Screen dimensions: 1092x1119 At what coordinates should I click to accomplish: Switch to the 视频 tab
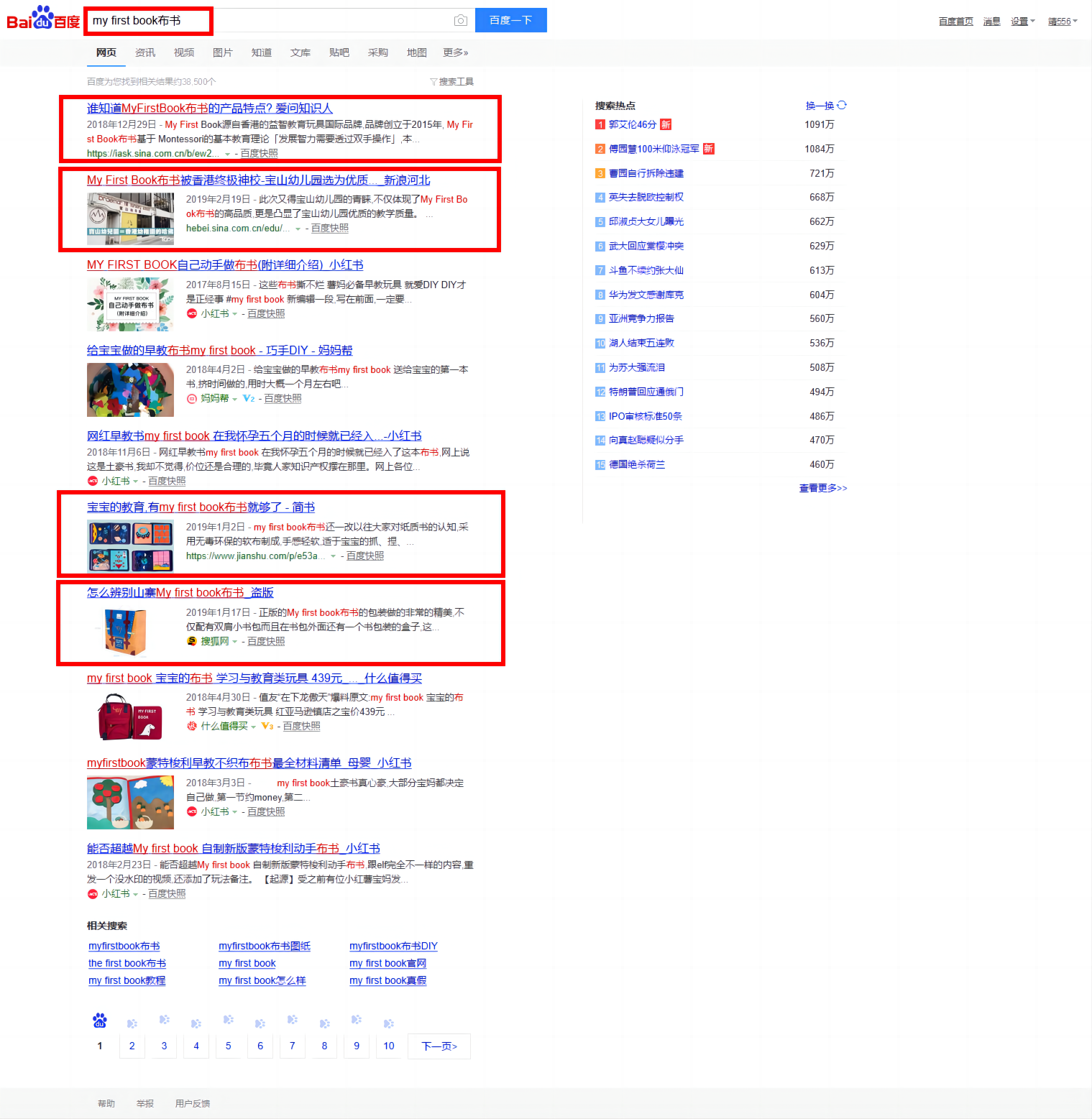coord(183,52)
